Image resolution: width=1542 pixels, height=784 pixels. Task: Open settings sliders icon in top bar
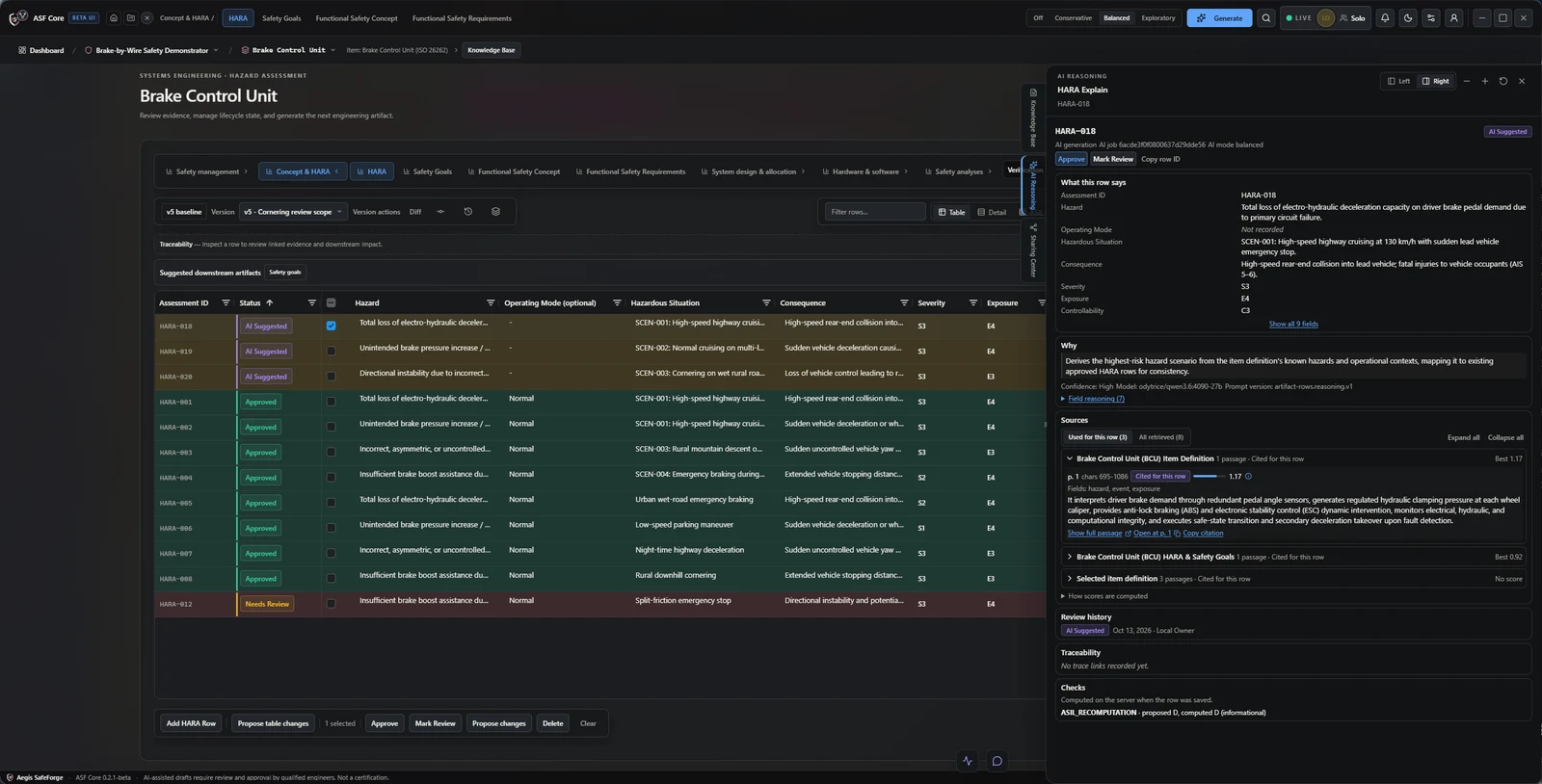click(x=1431, y=18)
